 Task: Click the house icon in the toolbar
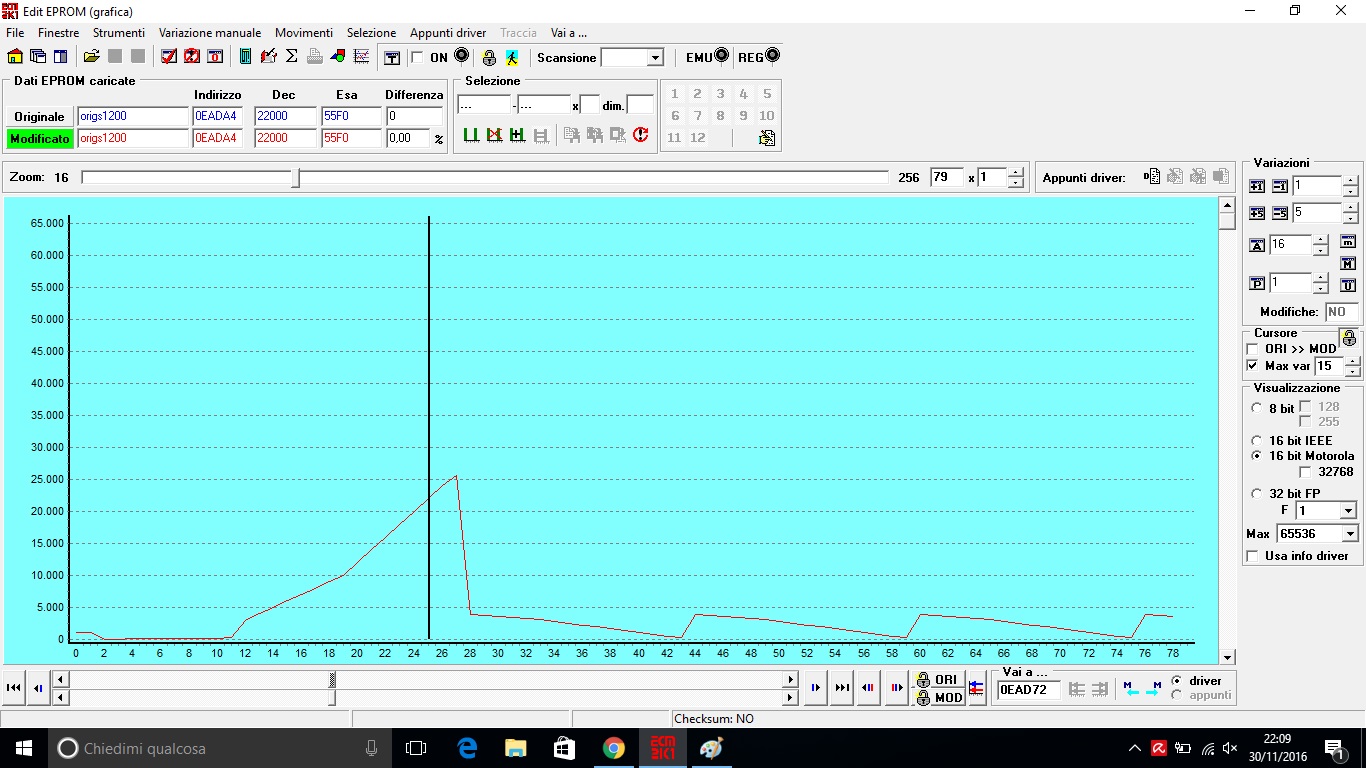[x=15, y=57]
